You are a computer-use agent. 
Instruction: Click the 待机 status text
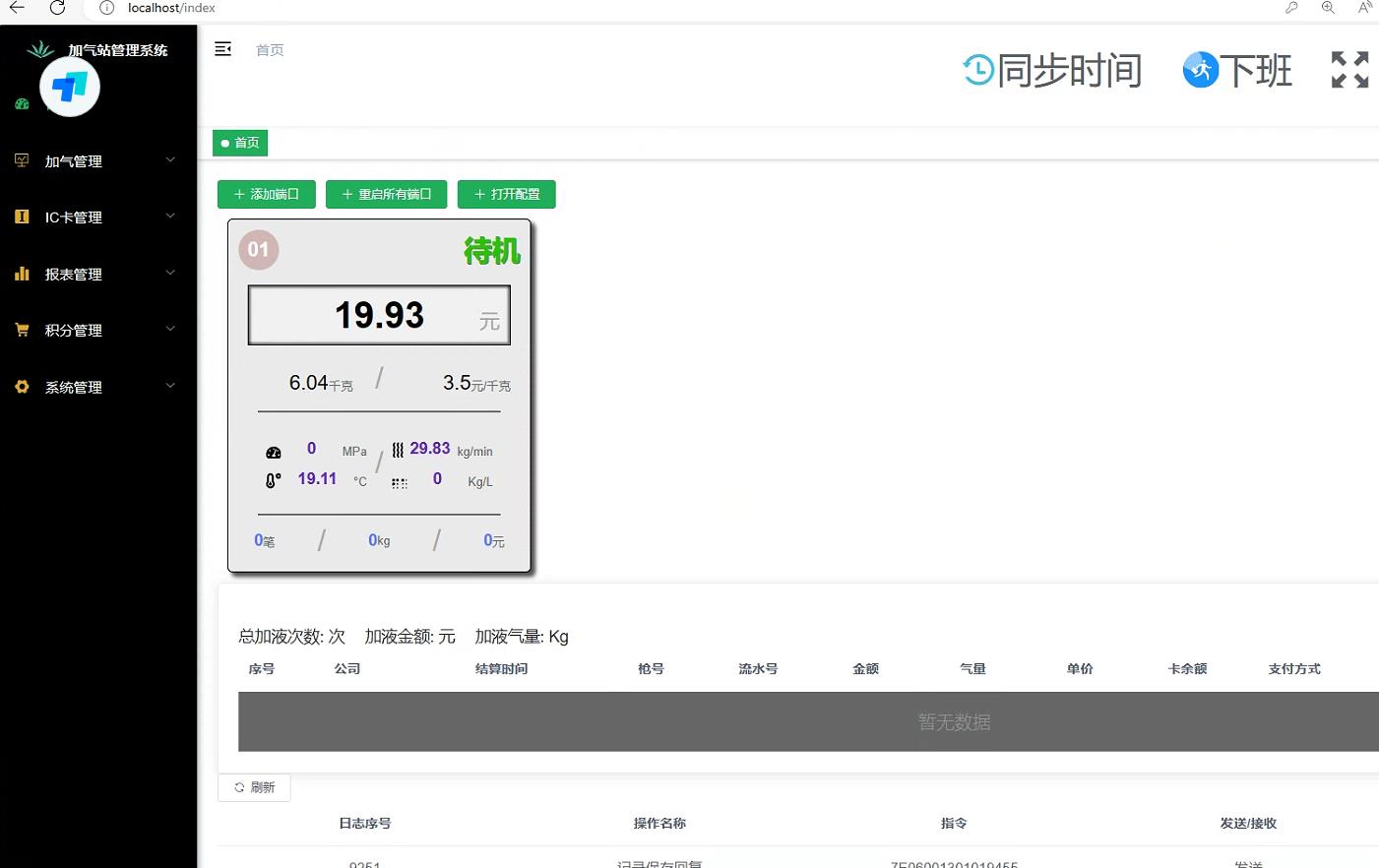tap(492, 251)
